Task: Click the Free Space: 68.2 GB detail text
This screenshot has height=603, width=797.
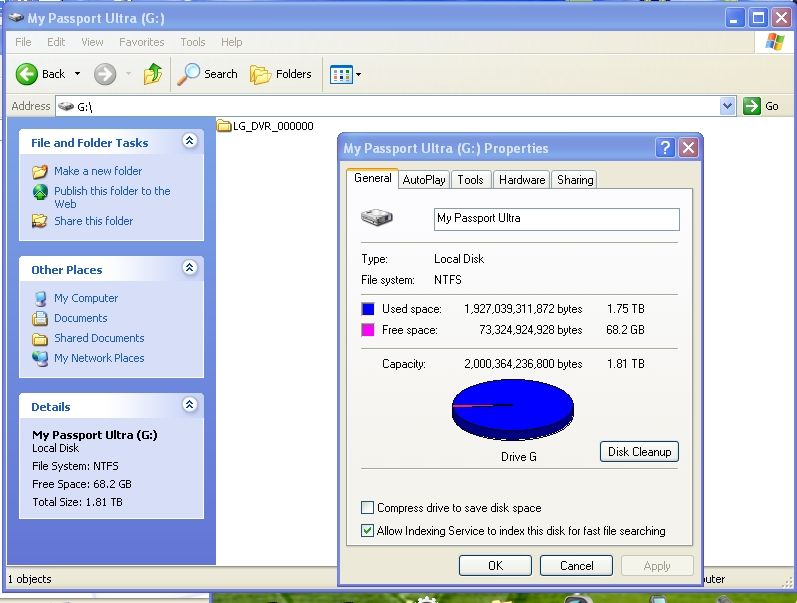Action: click(x=82, y=484)
